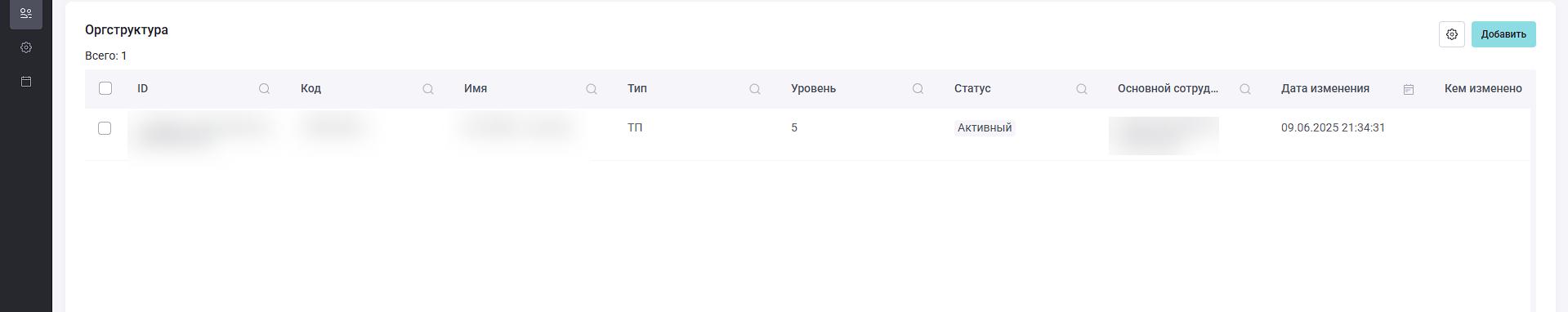Open the calendar icon in left sidebar
The width and height of the screenshot is (1568, 312).
(x=26, y=82)
